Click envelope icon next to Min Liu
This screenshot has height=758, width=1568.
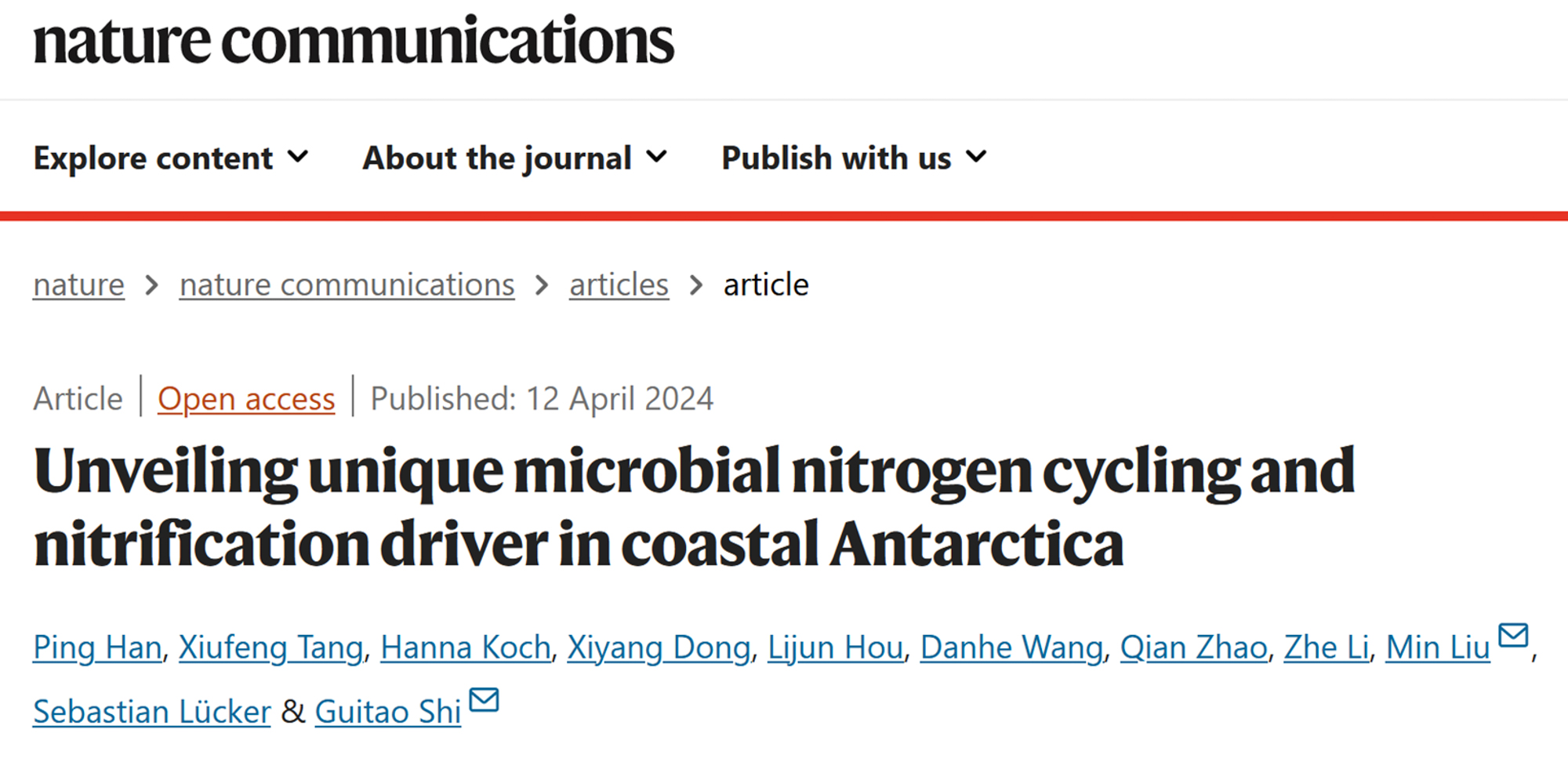pos(1513,635)
